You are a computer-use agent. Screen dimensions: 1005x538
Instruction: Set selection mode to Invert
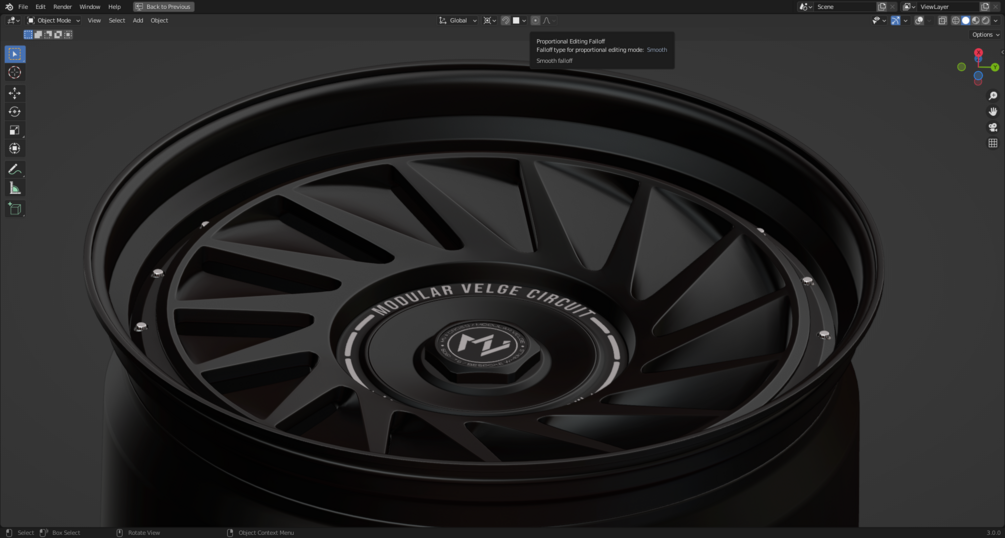[58, 35]
